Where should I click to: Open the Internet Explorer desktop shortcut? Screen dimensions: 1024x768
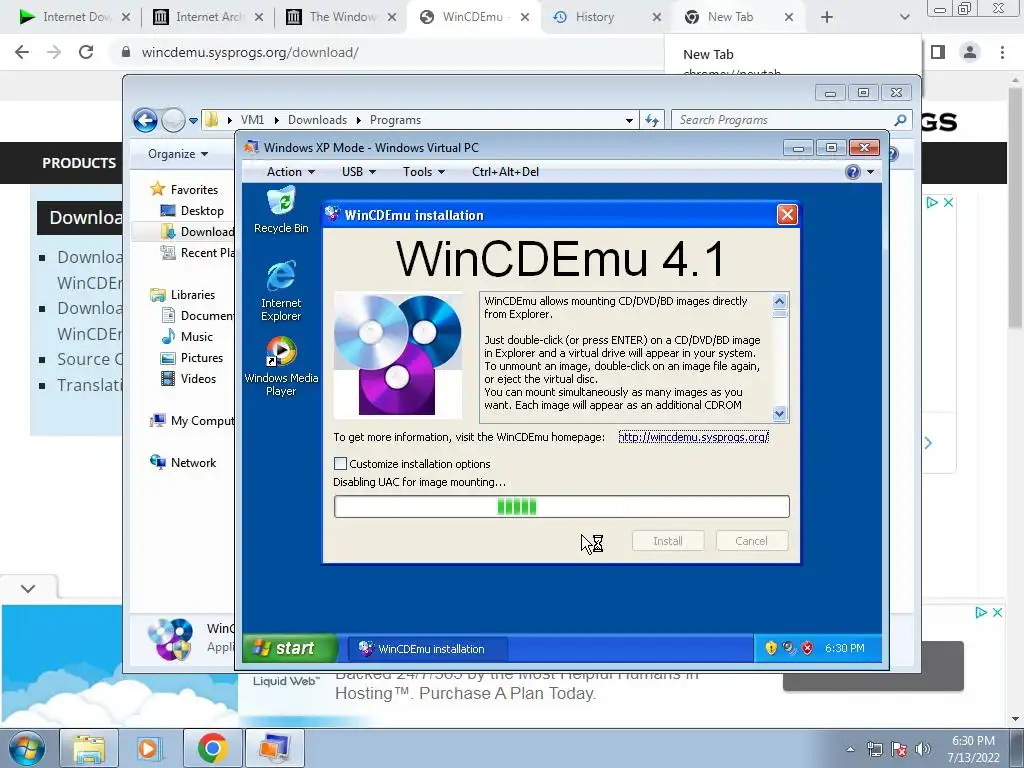click(x=281, y=291)
